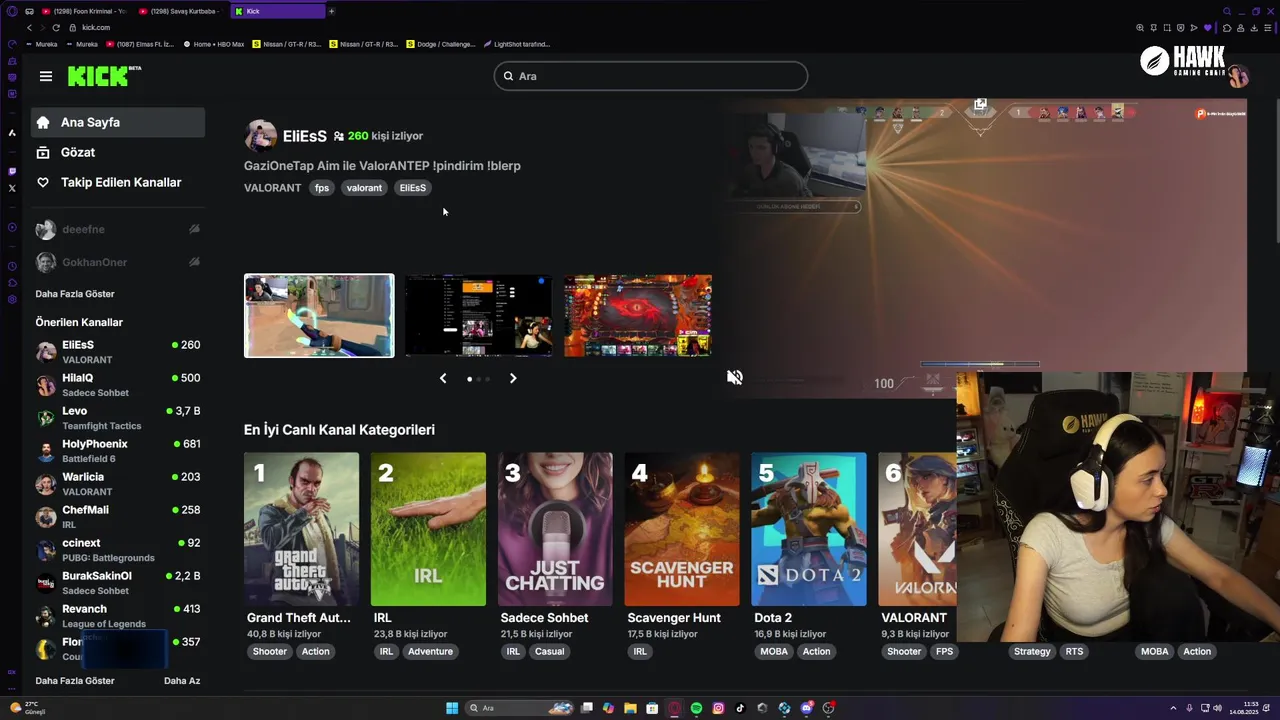Open Windows Start menu
This screenshot has width=1280, height=720.
(452, 708)
